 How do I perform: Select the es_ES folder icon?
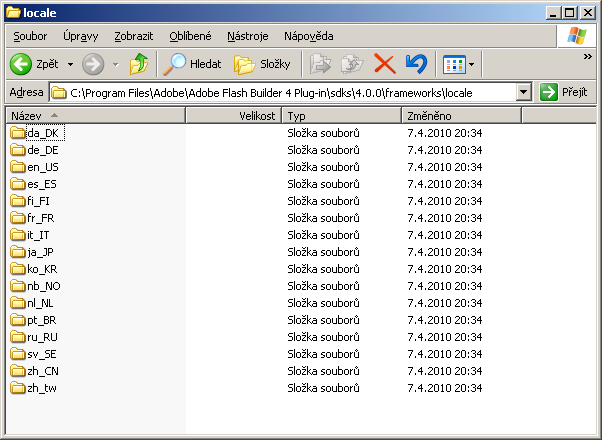18,184
